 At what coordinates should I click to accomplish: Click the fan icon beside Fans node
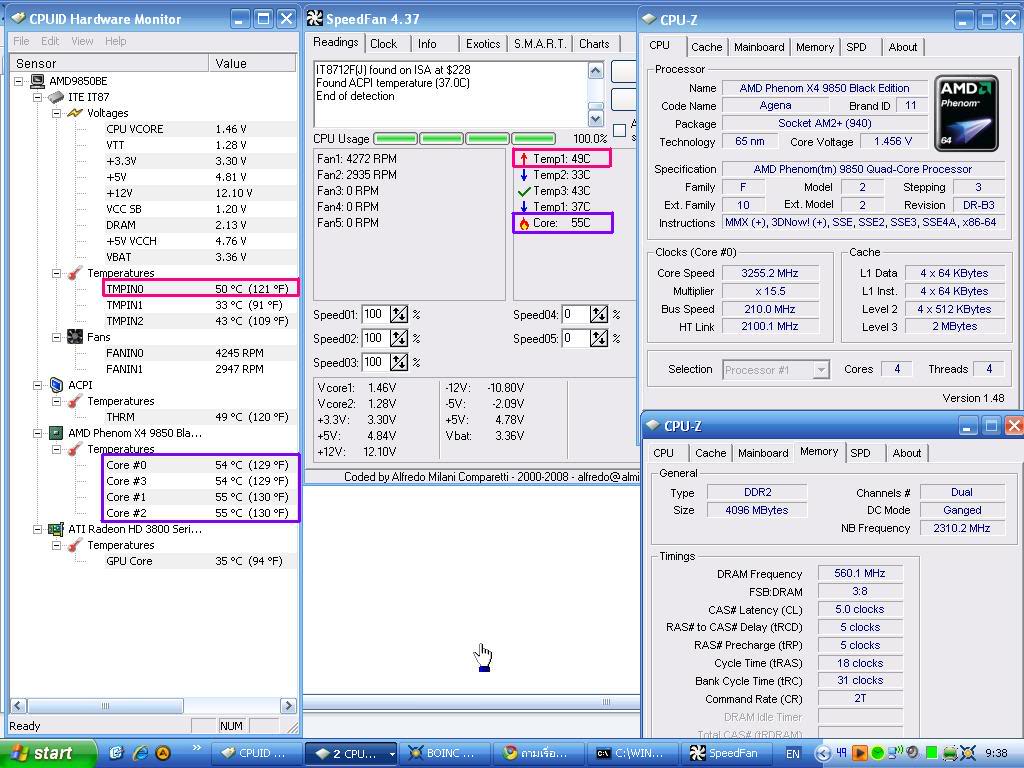click(x=75, y=337)
